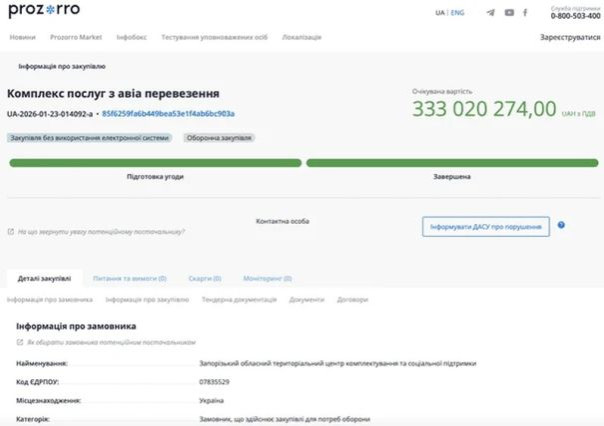The image size is (604, 426).
Task: Click the Завершена progress bar
Action: point(452,163)
